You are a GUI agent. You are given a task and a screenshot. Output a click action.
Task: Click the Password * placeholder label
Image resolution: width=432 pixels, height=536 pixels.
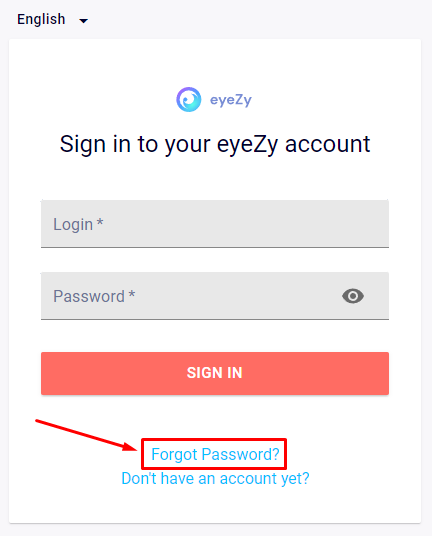94,296
